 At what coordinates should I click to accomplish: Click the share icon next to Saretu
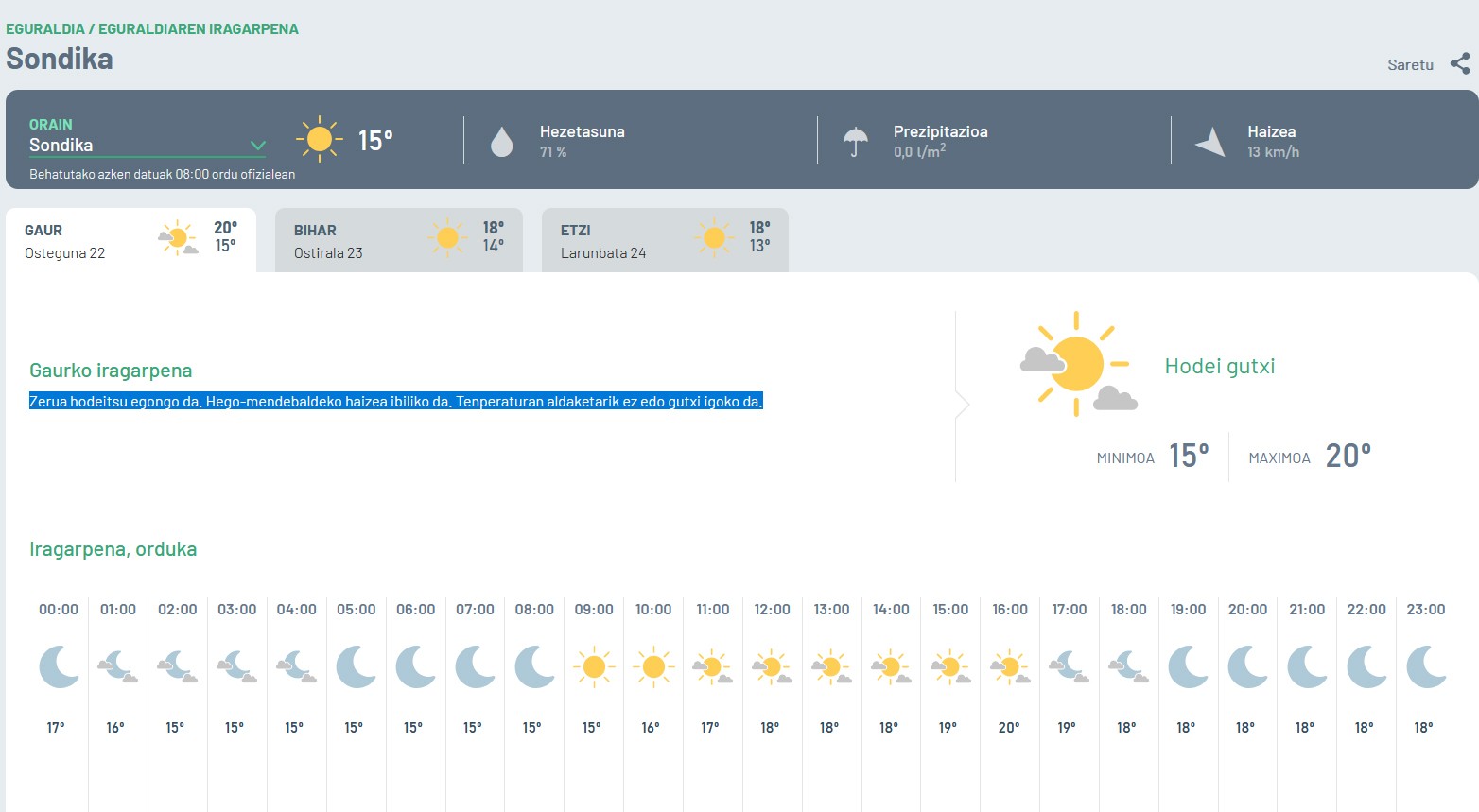click(1460, 64)
